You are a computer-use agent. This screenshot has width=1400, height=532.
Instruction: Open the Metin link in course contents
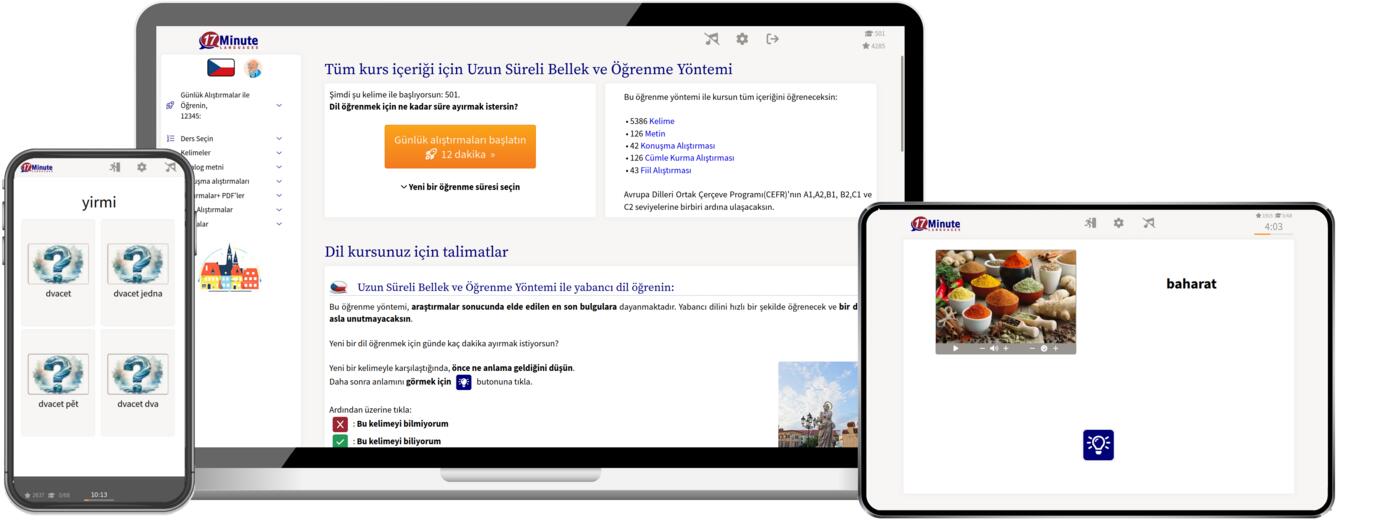655,133
